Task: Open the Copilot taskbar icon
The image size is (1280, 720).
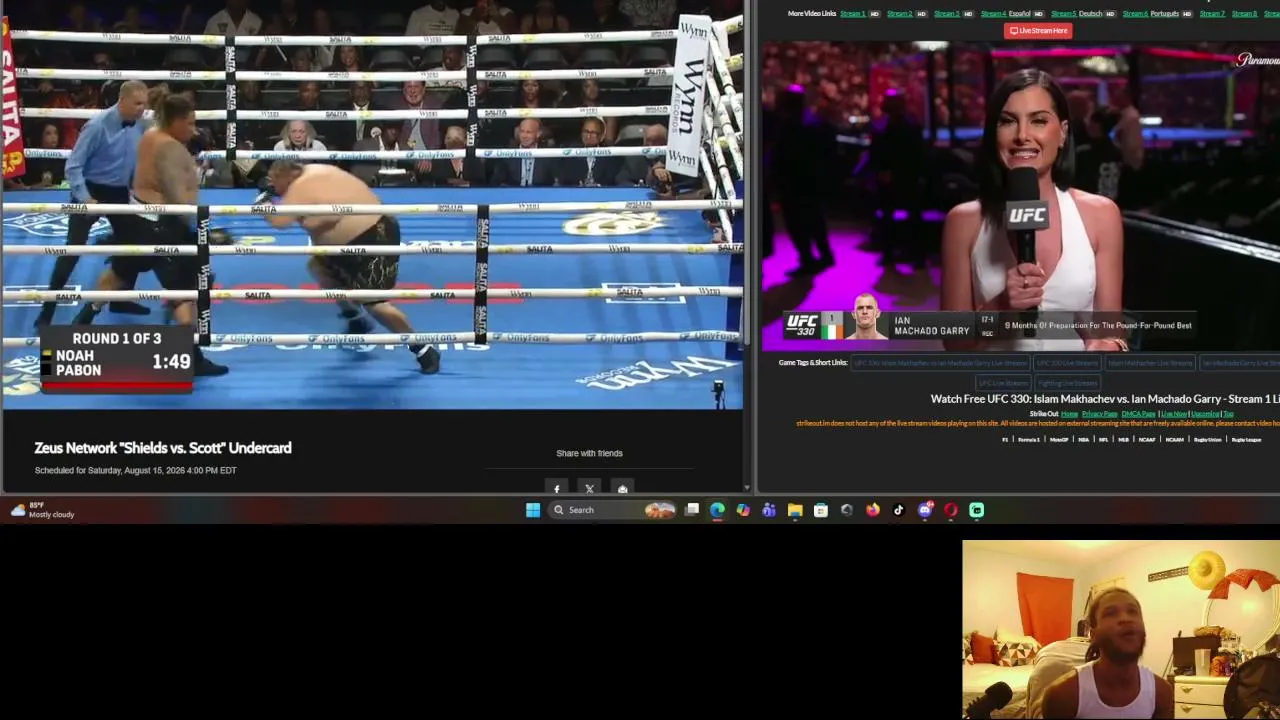Action: 743,510
